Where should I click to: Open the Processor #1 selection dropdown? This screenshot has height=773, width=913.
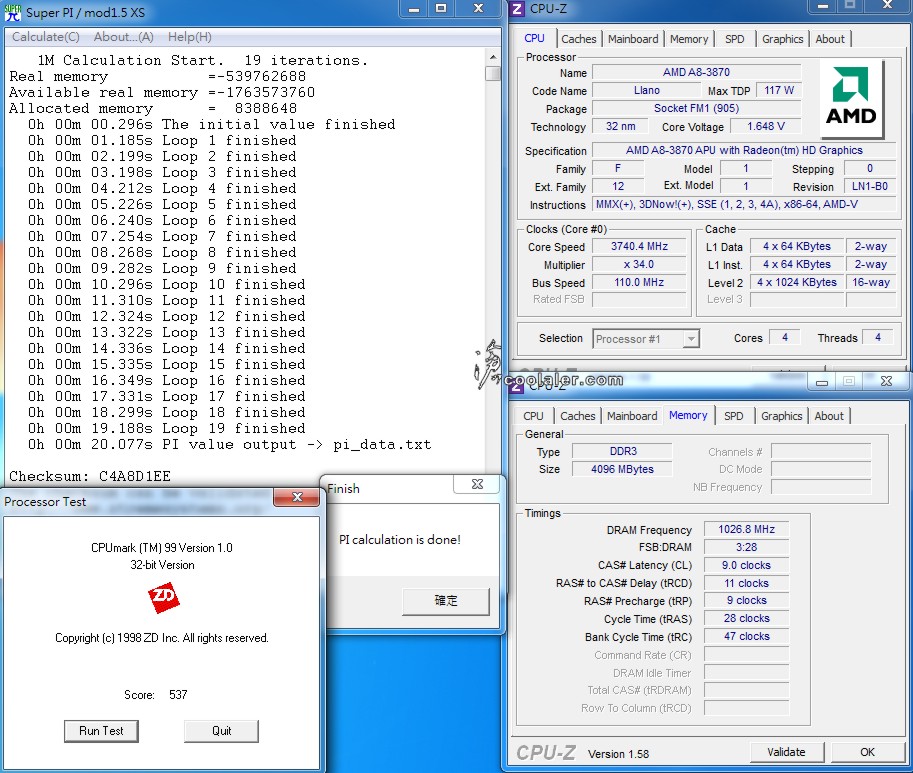[x=691, y=339]
